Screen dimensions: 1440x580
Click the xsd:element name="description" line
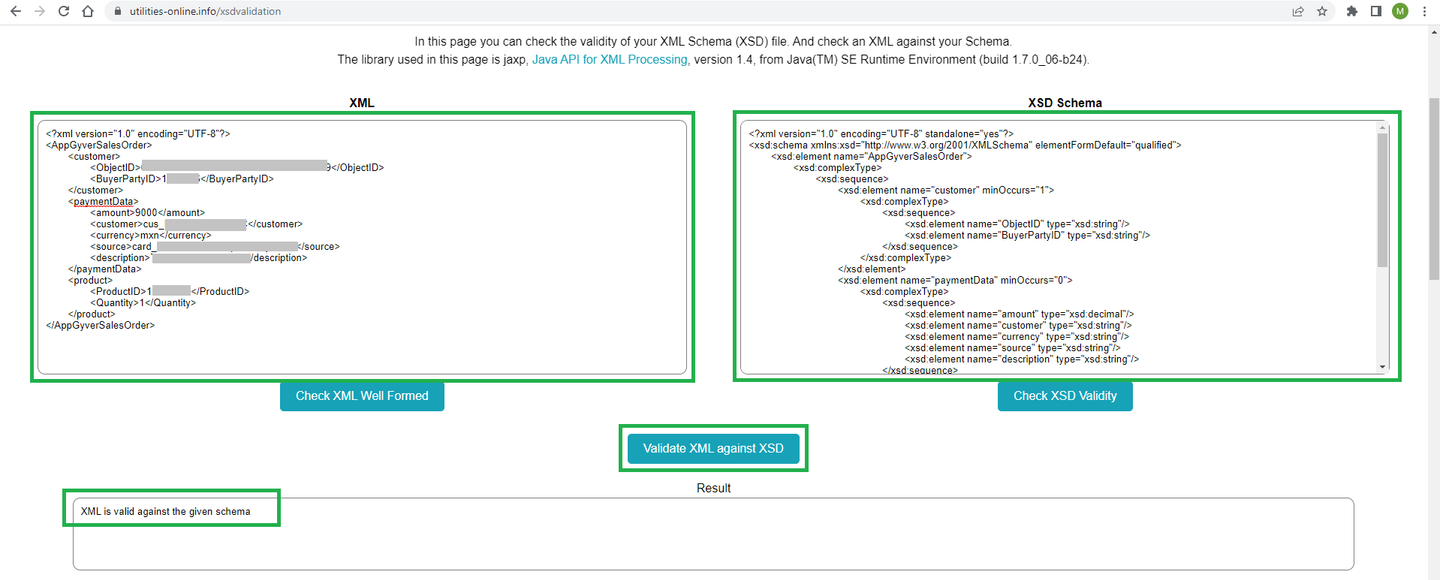[x=1022, y=359]
